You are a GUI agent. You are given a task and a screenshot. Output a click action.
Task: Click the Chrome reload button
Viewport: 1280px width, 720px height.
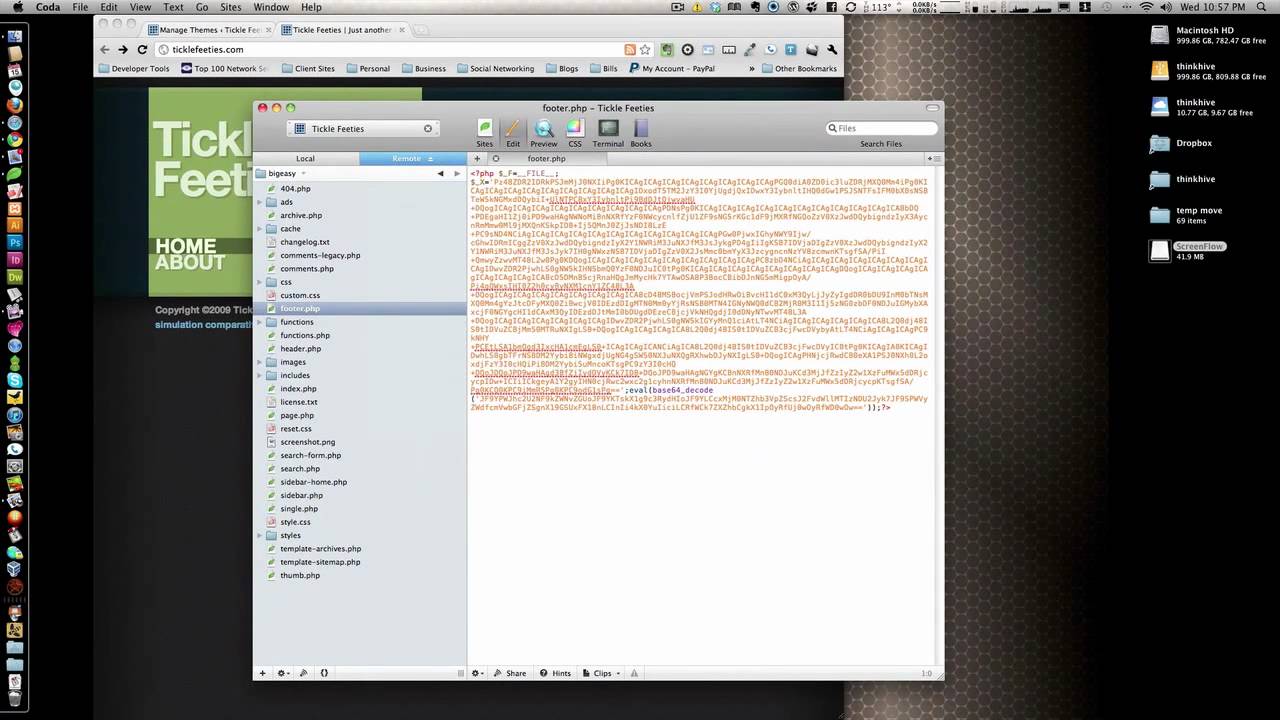(142, 49)
